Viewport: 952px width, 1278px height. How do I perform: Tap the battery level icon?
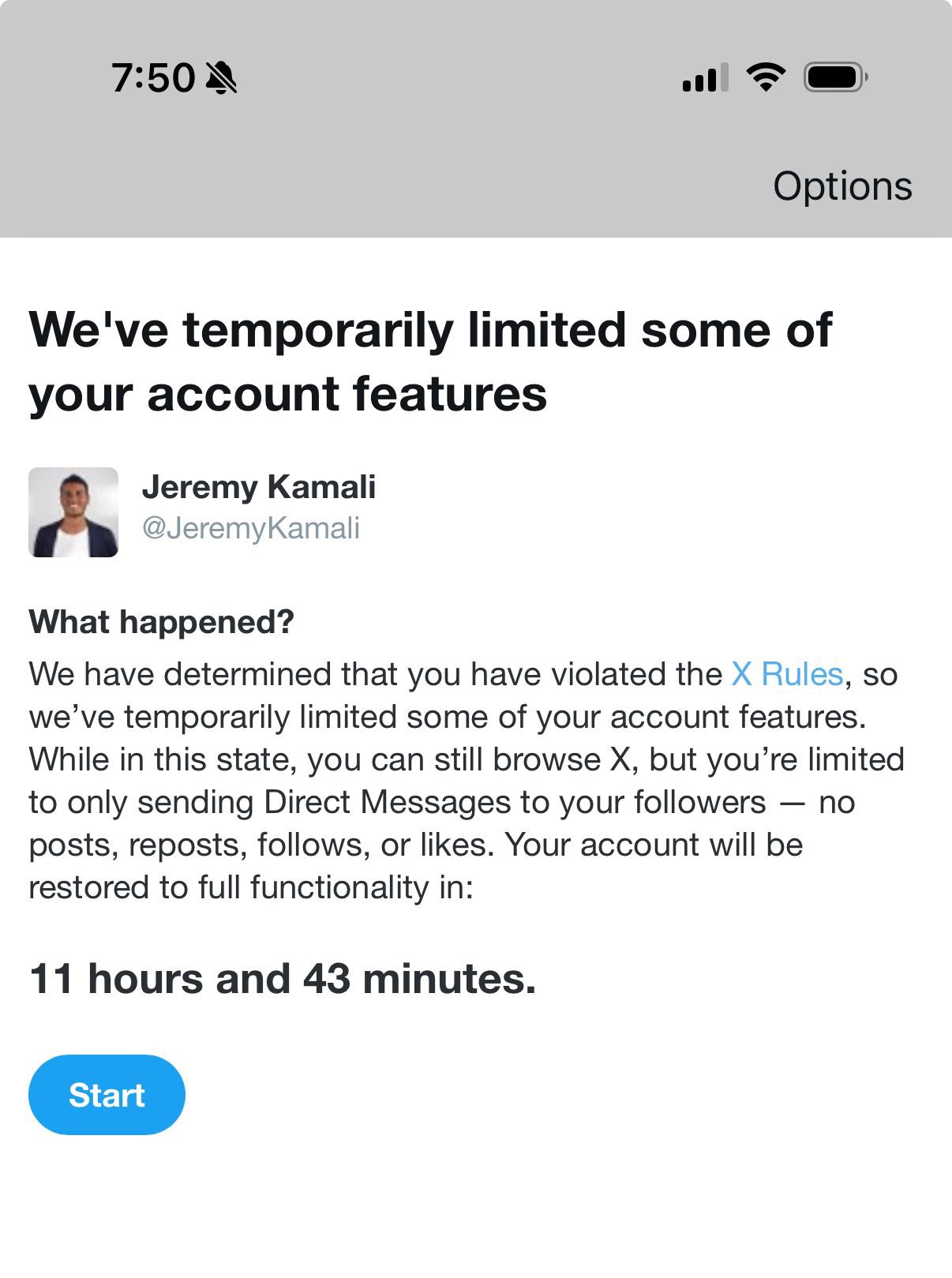point(835,77)
